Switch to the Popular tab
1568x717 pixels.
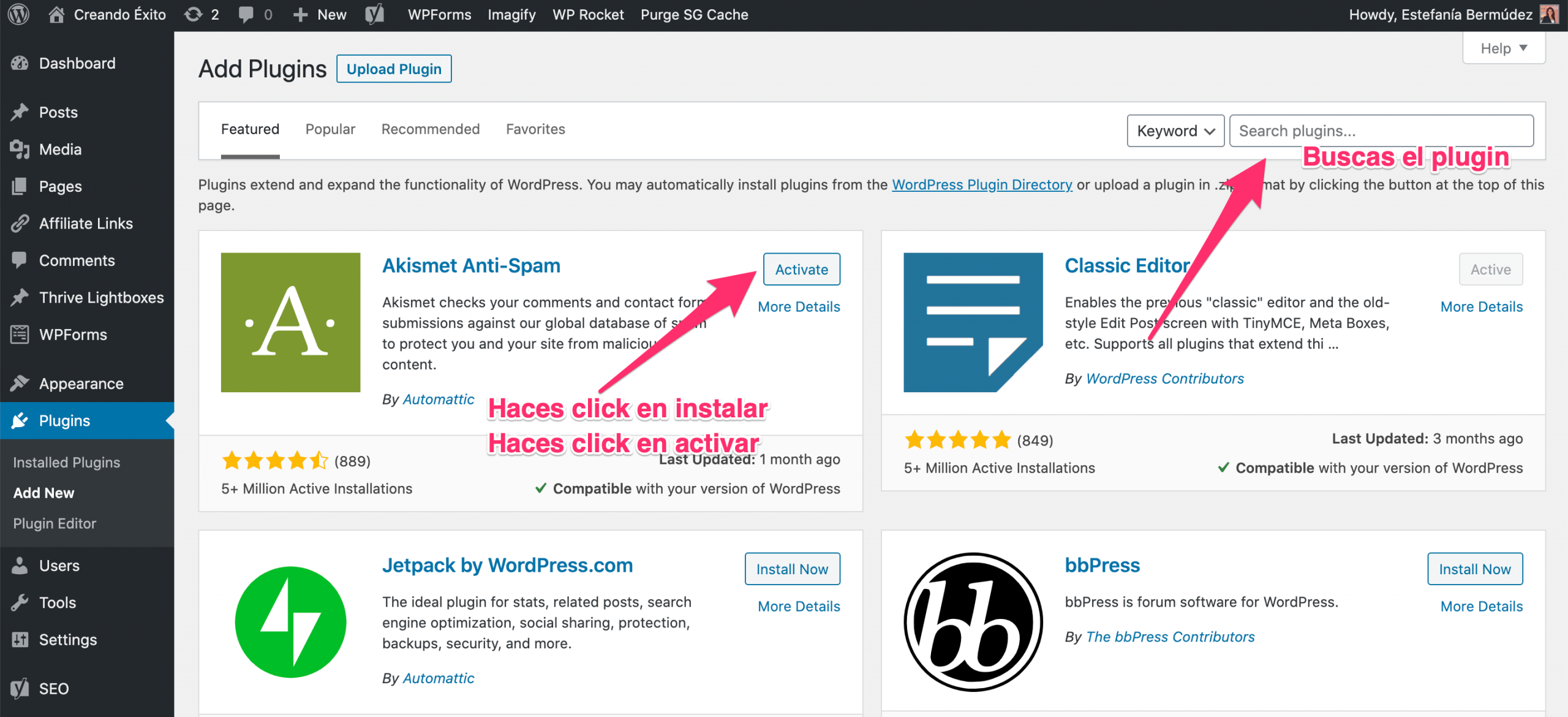pyautogui.click(x=330, y=129)
